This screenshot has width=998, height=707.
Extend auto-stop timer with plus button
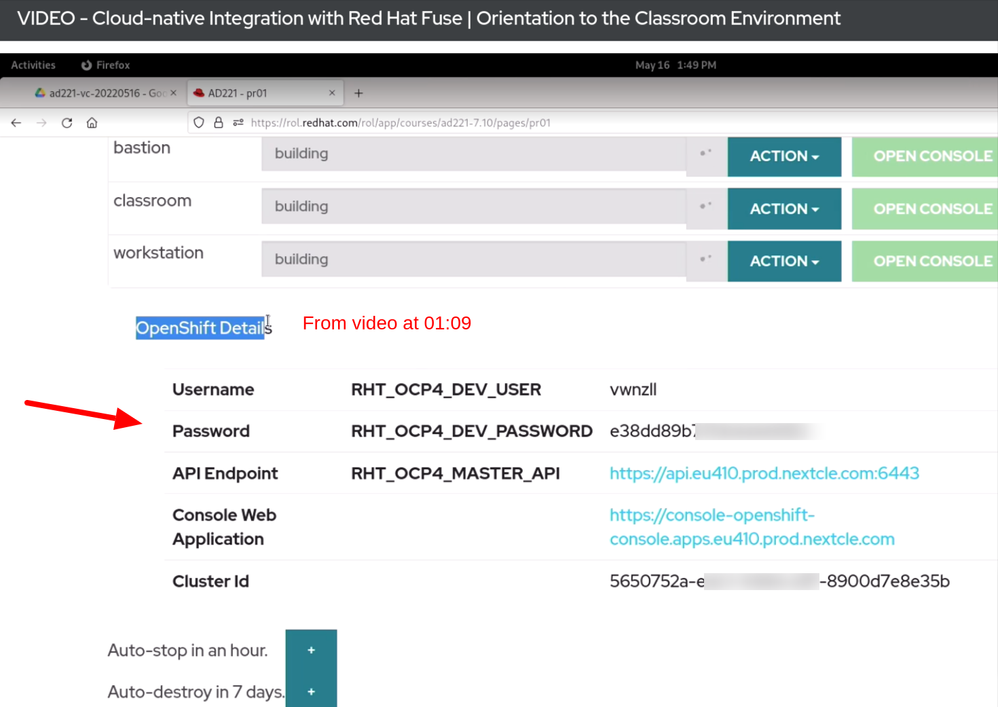(311, 650)
